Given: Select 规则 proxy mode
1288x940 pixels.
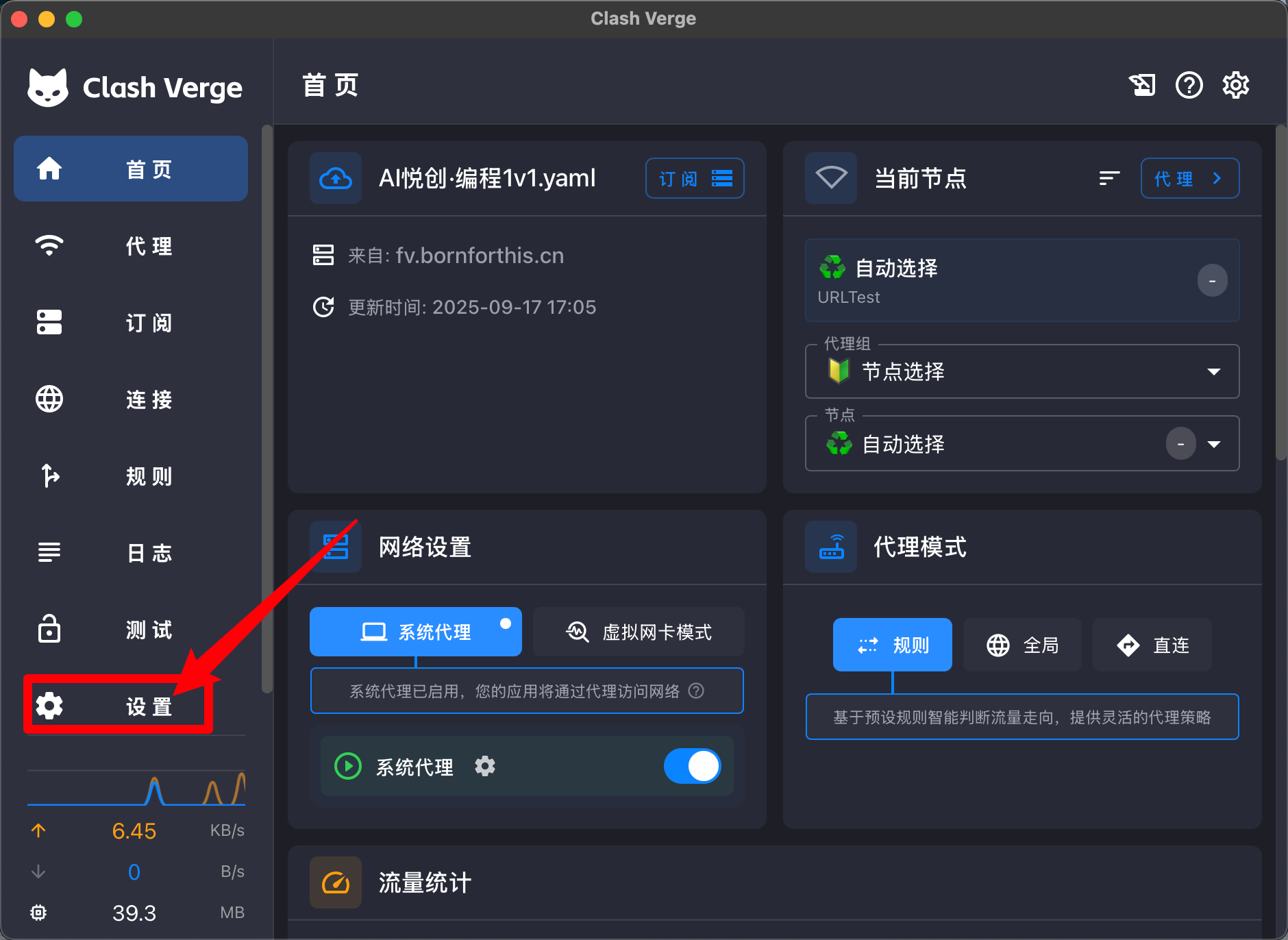Looking at the screenshot, I should coord(892,645).
